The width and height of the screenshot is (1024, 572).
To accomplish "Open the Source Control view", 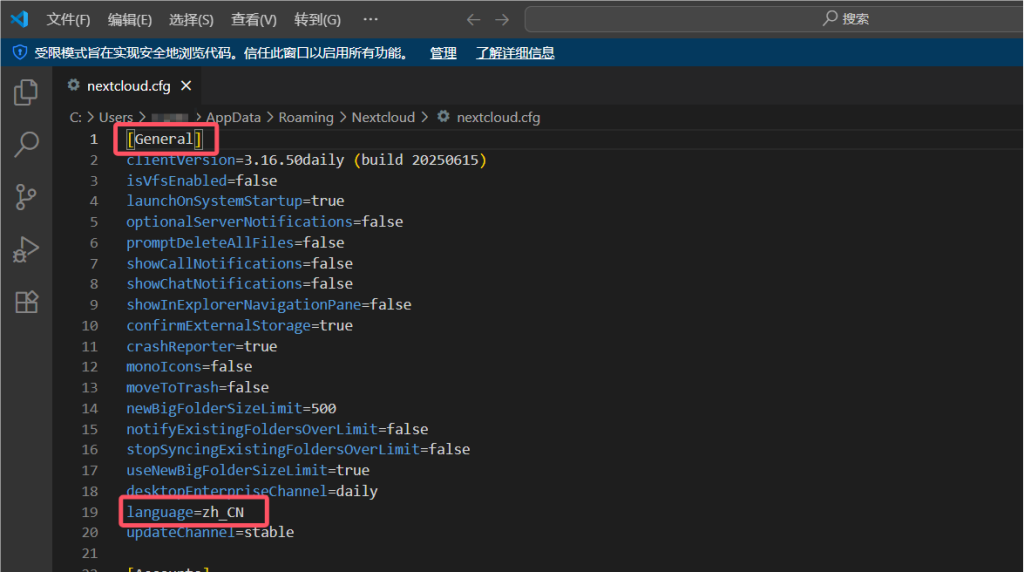I will pos(26,197).
